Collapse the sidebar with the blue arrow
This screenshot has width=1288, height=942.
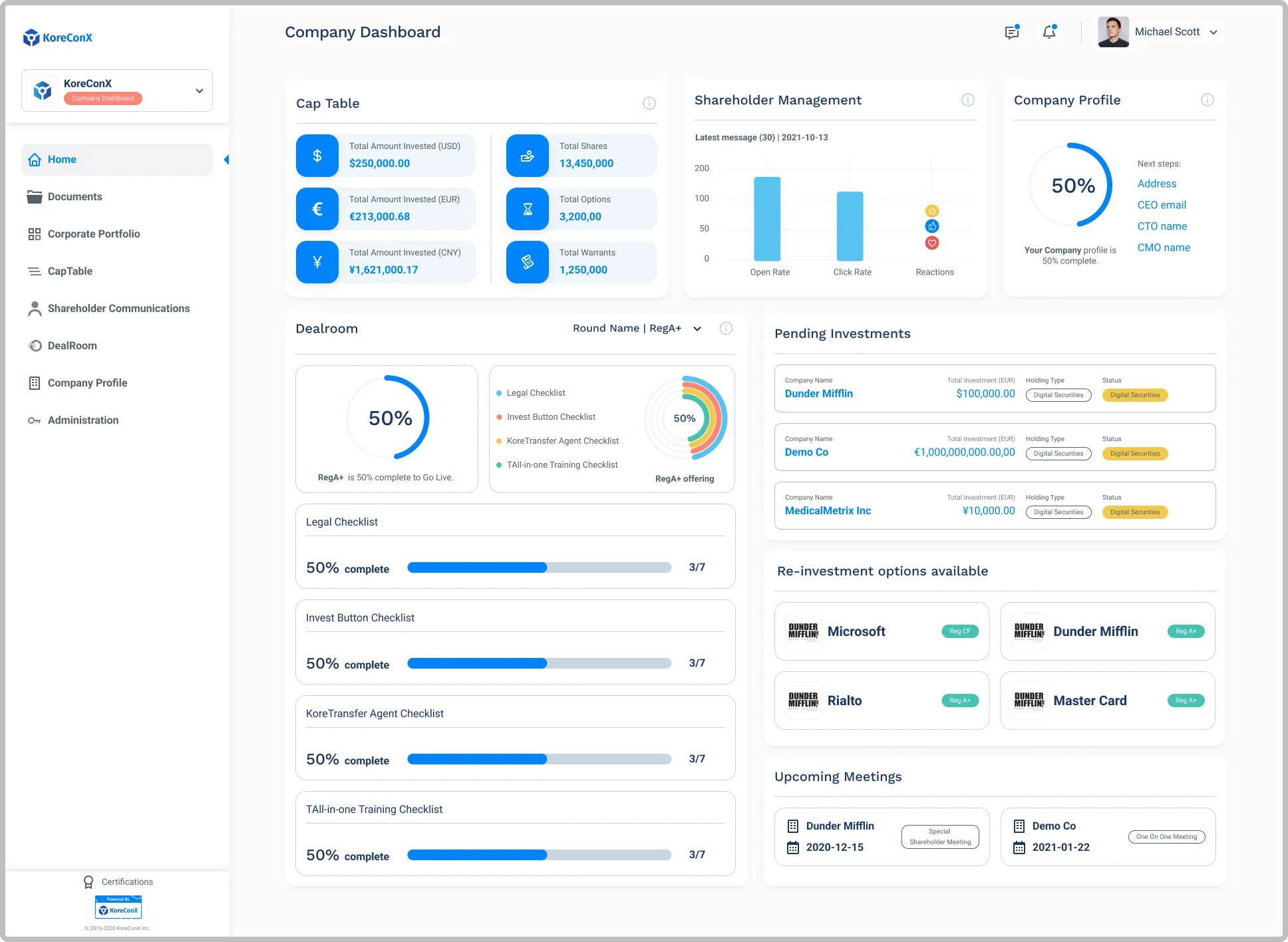pyautogui.click(x=226, y=160)
